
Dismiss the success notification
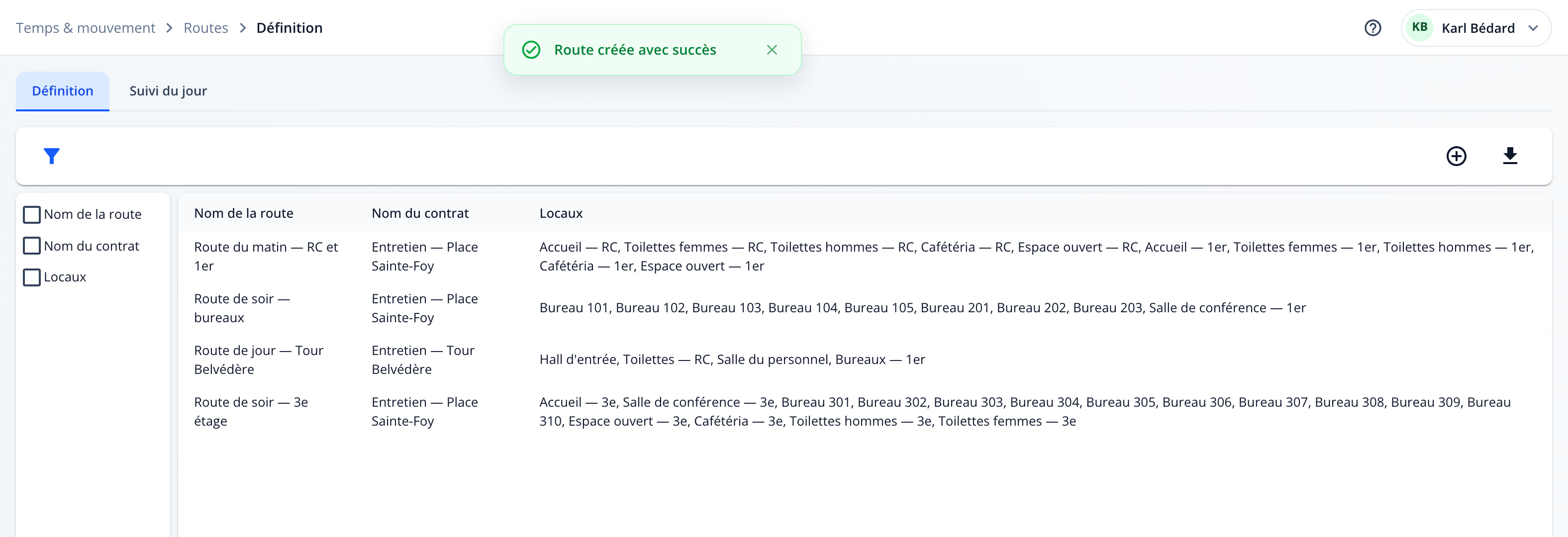(x=772, y=50)
